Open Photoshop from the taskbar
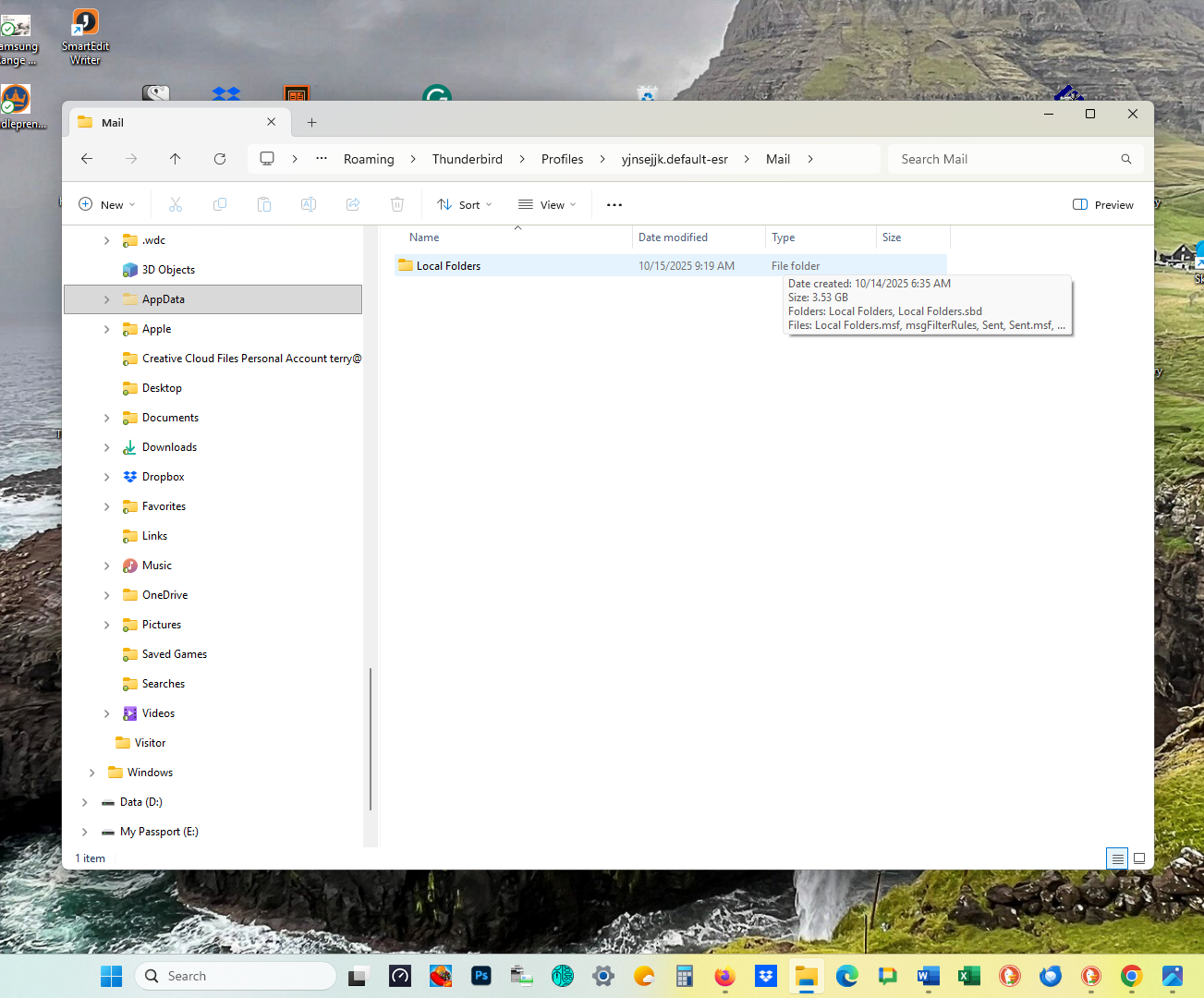Viewport: 1204px width, 998px height. pos(481,976)
